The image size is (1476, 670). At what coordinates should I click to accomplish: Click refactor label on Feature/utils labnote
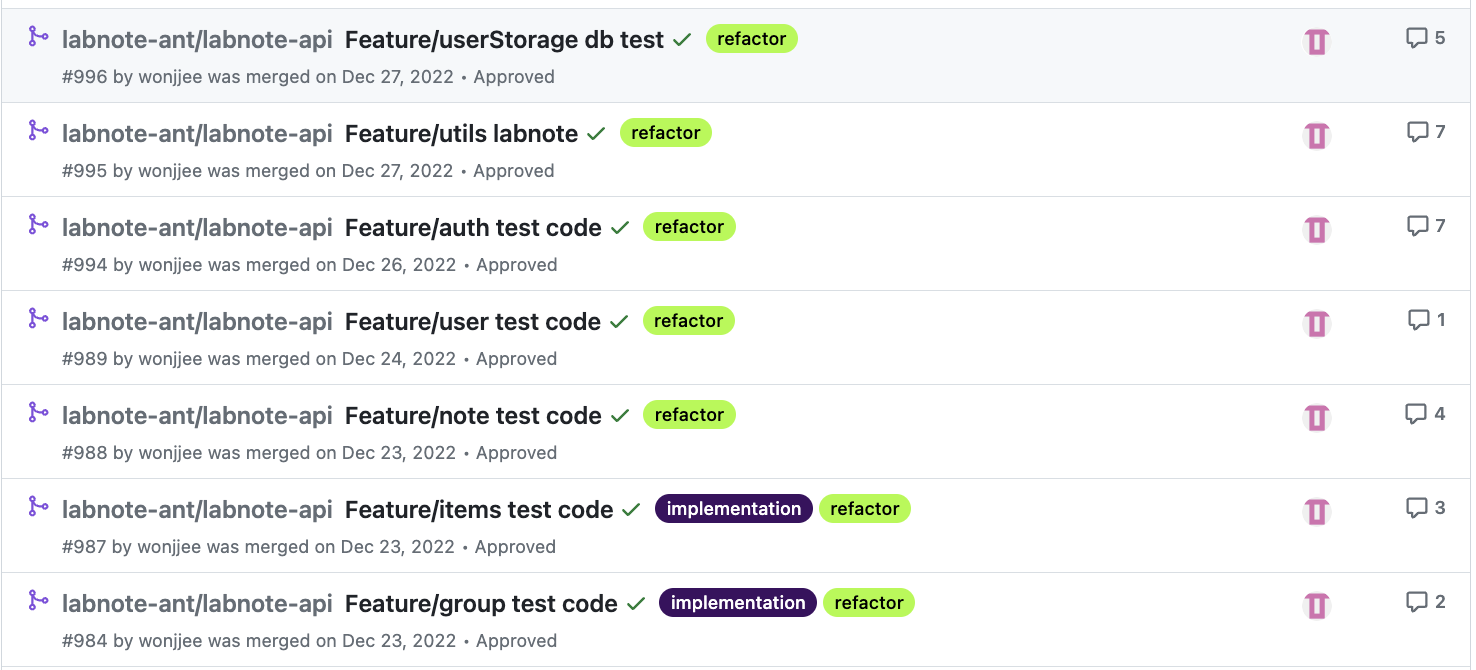(666, 133)
